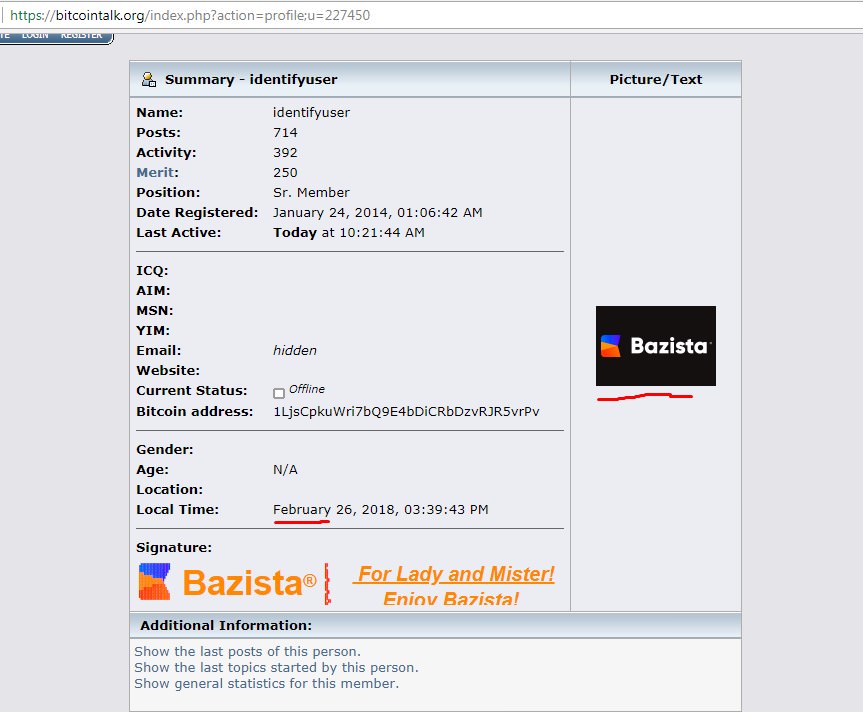Click the activity value 392
This screenshot has height=712, width=863.
coord(285,152)
